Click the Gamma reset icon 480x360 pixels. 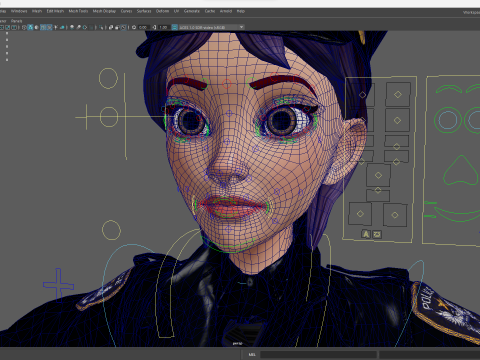point(154,27)
